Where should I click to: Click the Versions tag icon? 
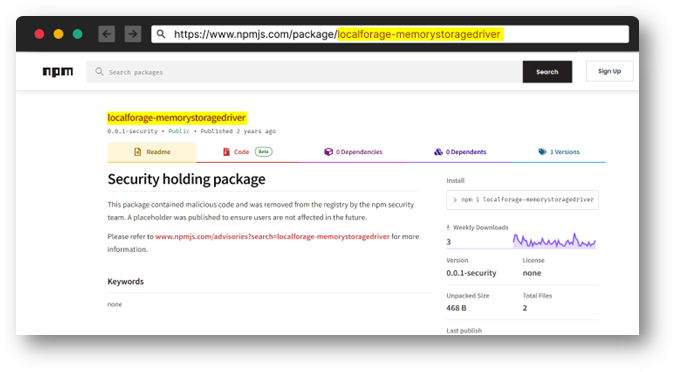pyautogui.click(x=542, y=152)
